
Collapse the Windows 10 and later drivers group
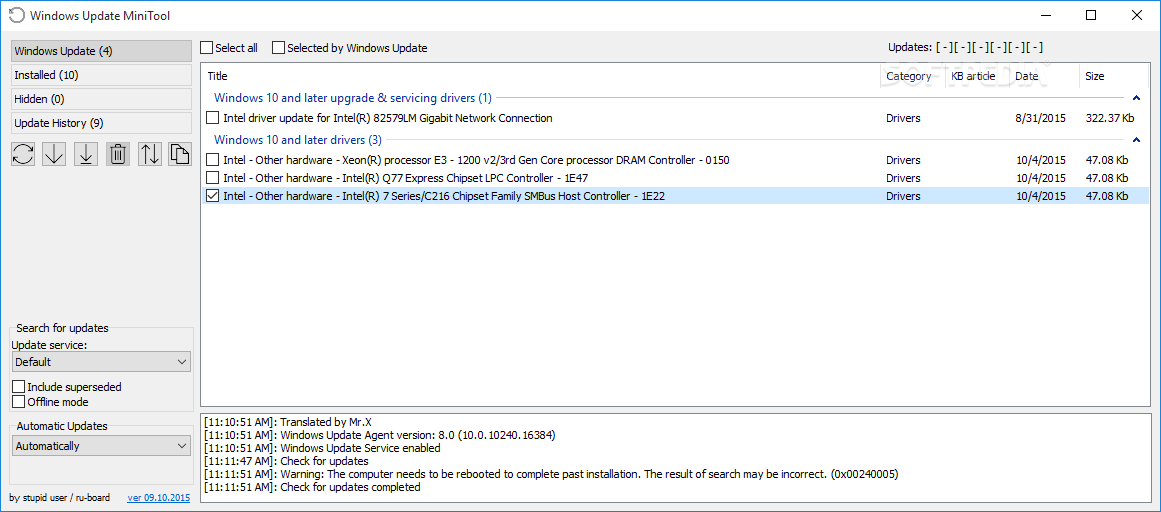(1136, 139)
